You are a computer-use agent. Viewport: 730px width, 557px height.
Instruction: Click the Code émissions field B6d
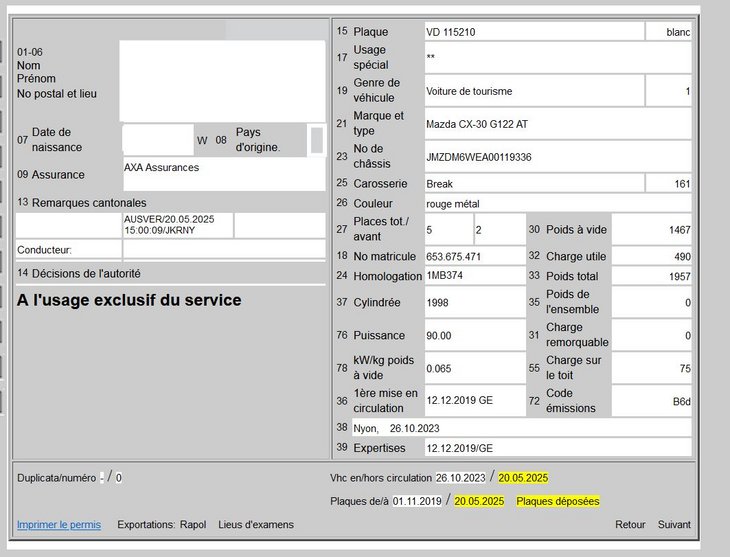[652, 402]
